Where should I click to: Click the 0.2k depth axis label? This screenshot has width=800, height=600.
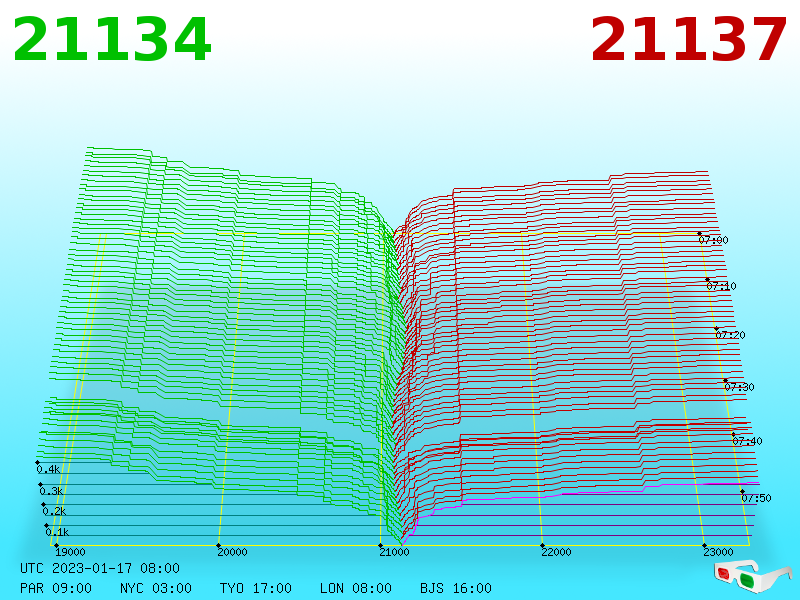tap(54, 511)
